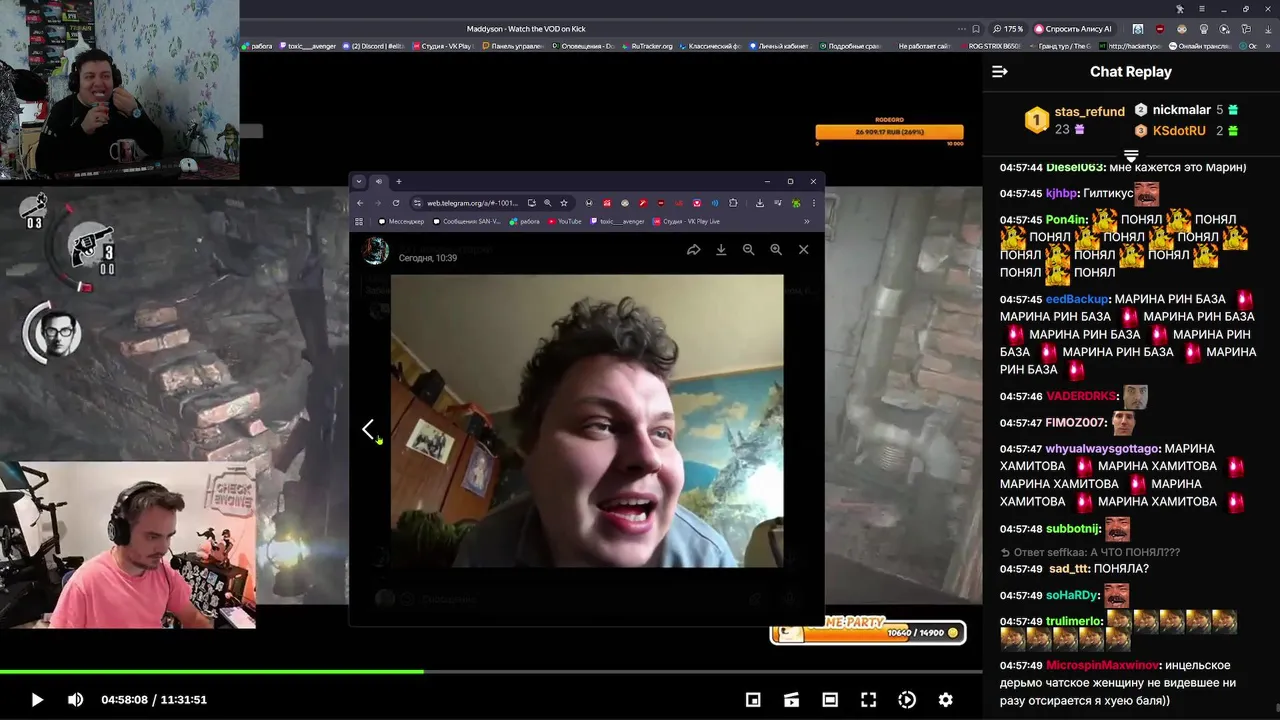The width and height of the screenshot is (1280, 720).
Task: Click username soHaRDy in chat
Action: tap(1072, 595)
